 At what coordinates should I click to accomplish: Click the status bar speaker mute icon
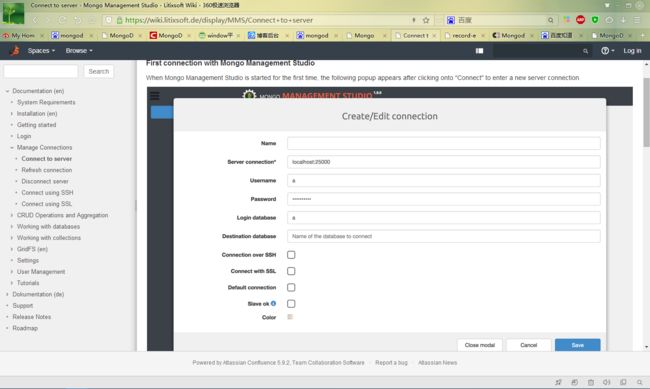[x=607, y=382]
